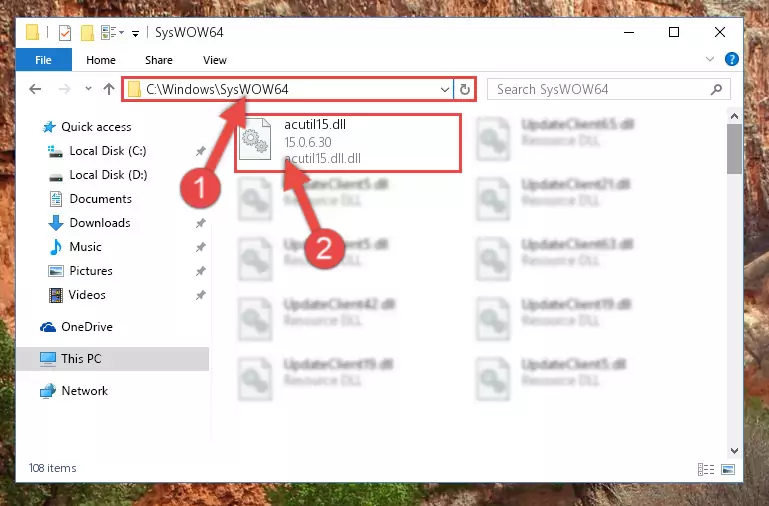Open Pictures in the sidebar
This screenshot has height=506, width=769.
tap(91, 271)
